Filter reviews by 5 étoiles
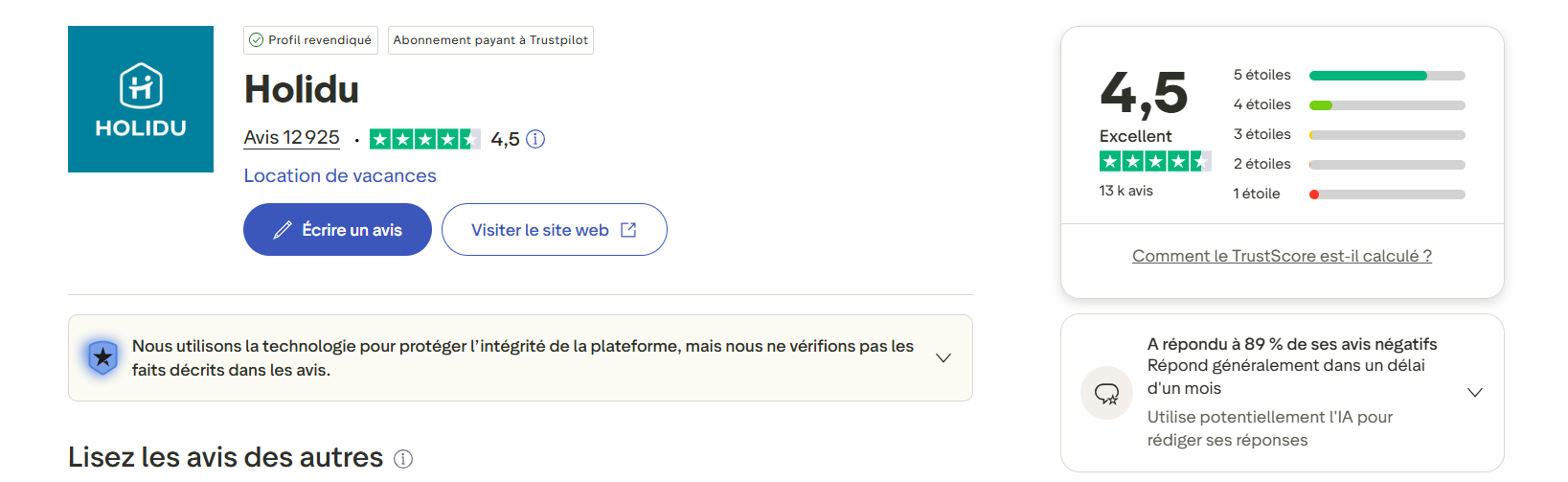Screen dimensions: 1568x482 pyautogui.click(x=1349, y=76)
